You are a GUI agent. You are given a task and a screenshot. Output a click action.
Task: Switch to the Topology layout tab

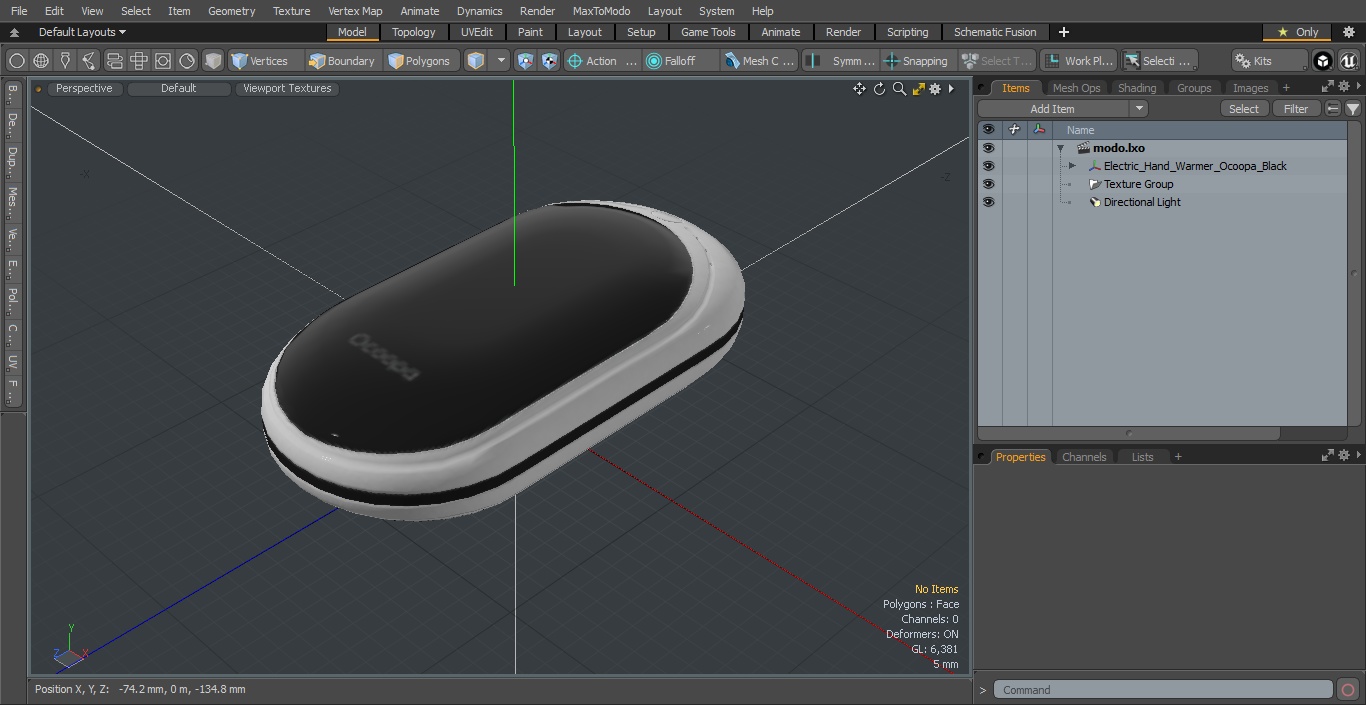[414, 32]
